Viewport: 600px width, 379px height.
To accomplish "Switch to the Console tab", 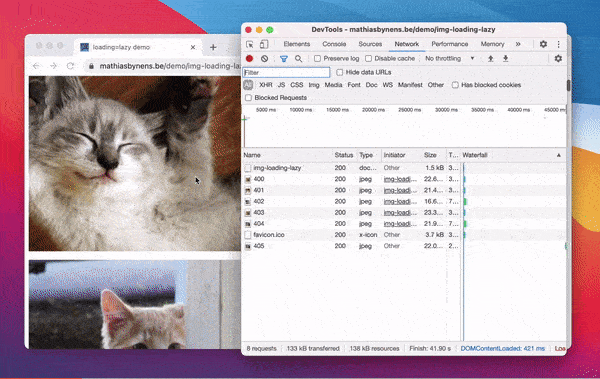I will (334, 44).
